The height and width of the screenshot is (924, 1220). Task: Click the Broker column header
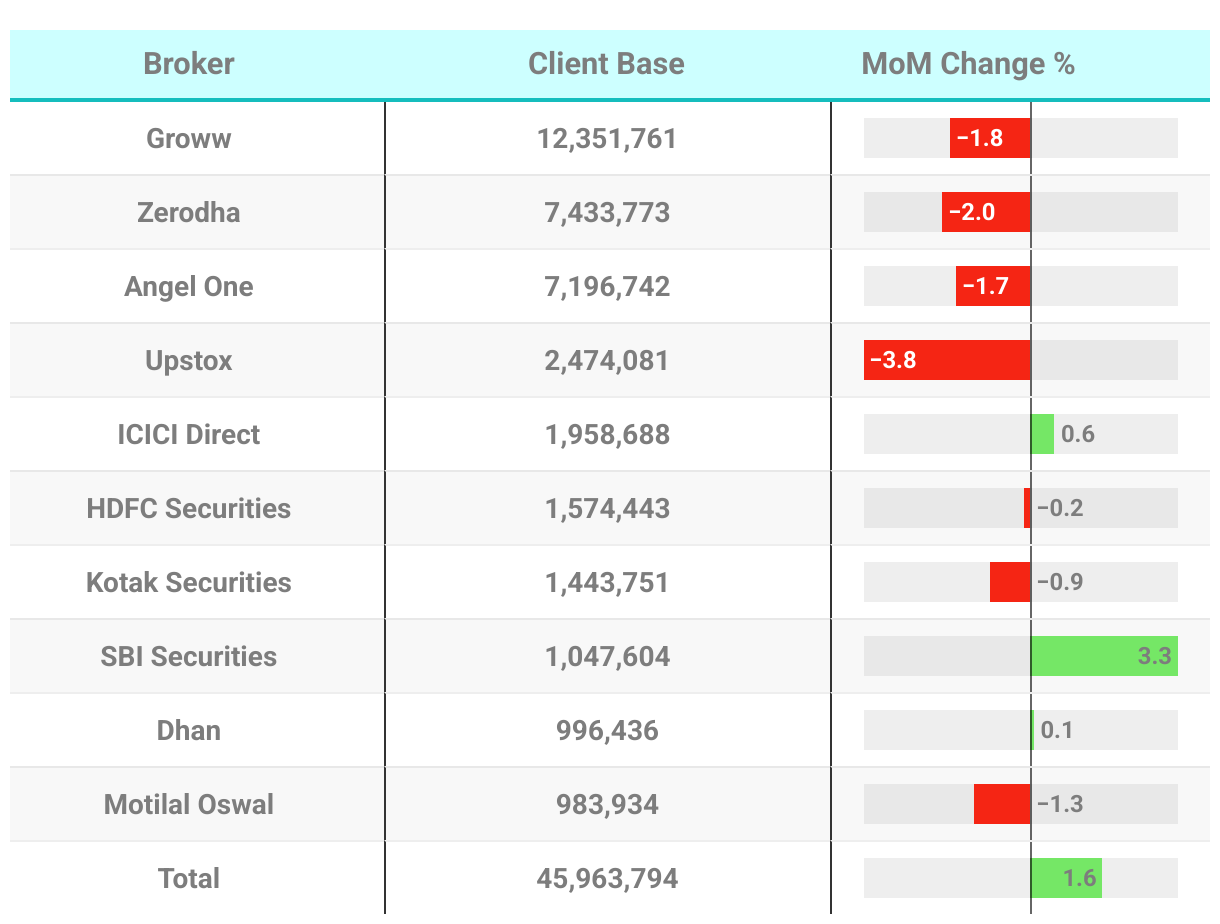point(189,64)
